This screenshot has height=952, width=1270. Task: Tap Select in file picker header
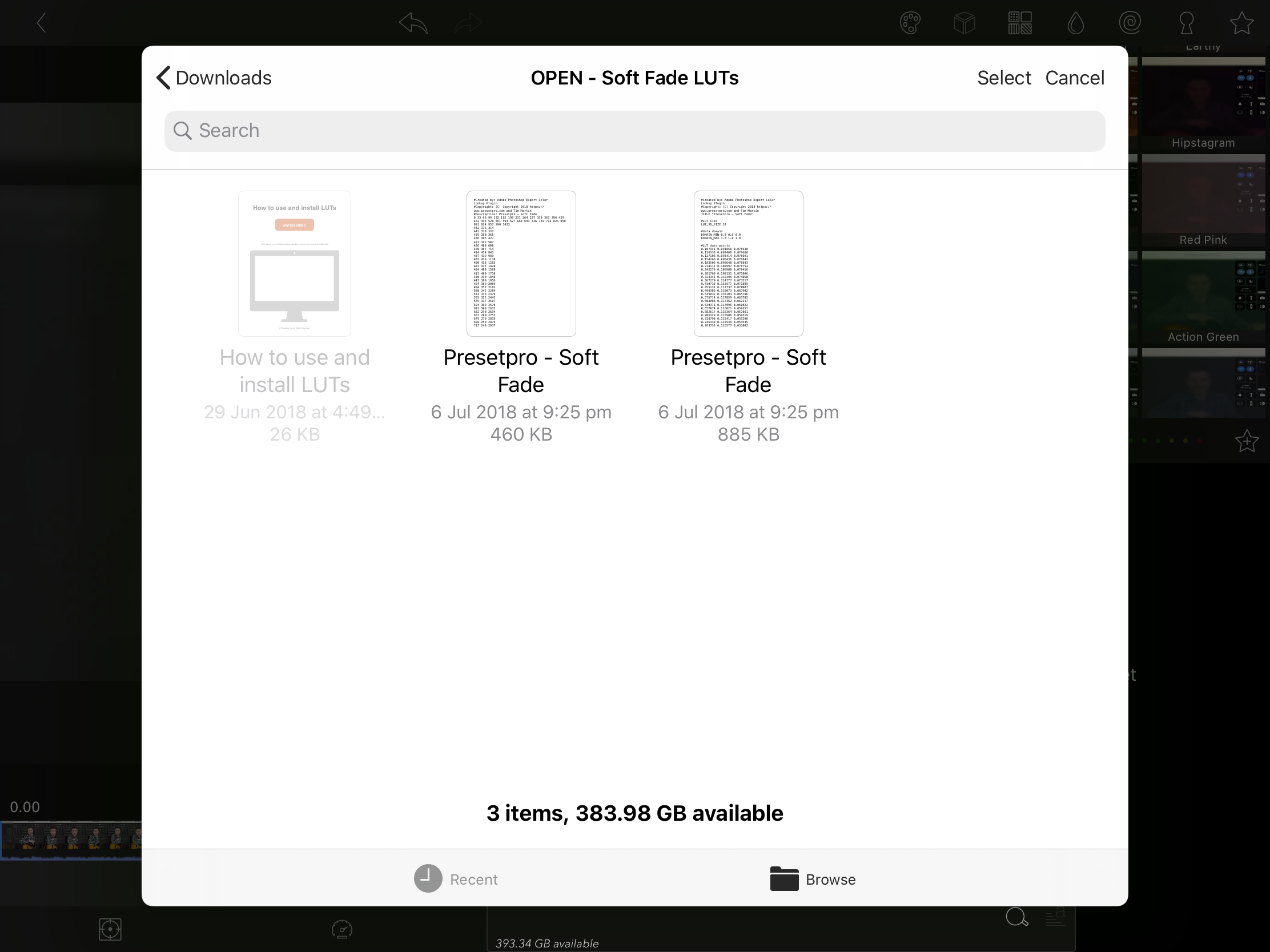[1003, 78]
